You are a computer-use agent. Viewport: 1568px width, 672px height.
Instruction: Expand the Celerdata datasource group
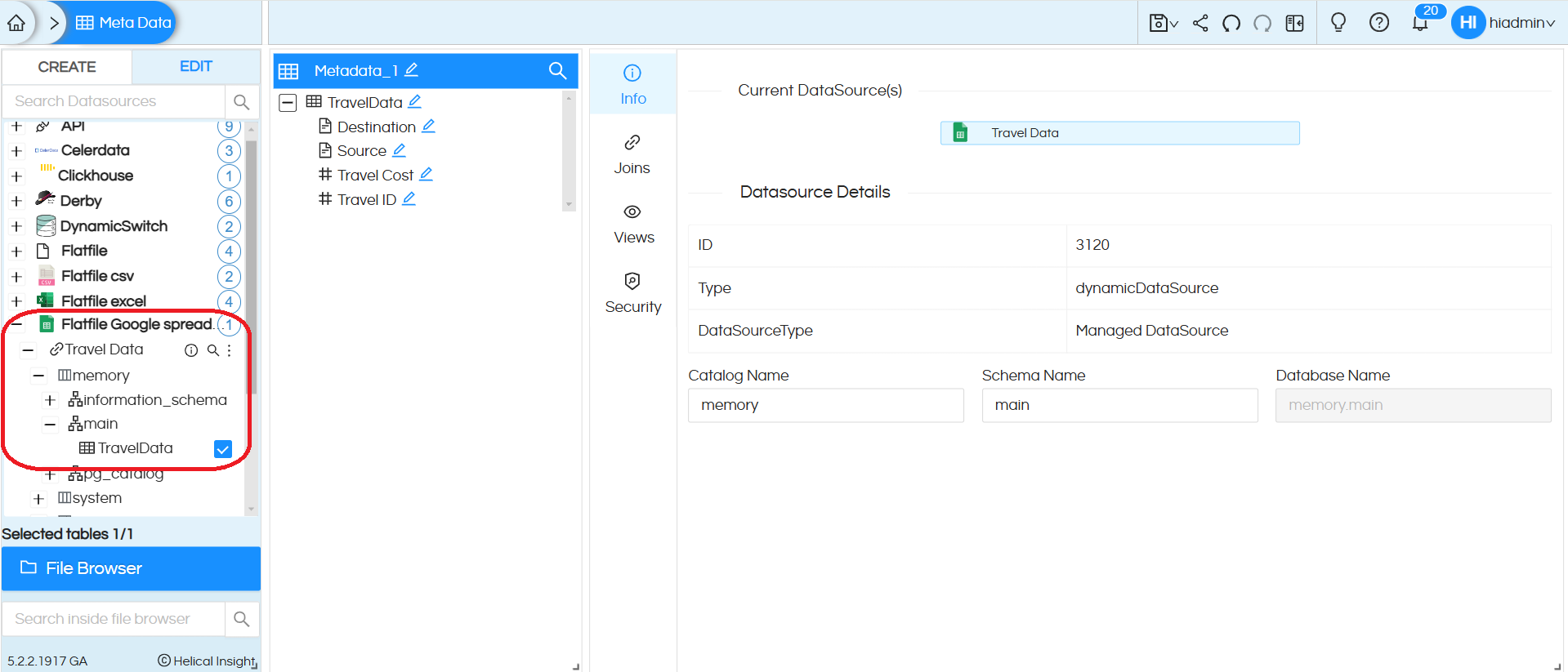[16, 151]
